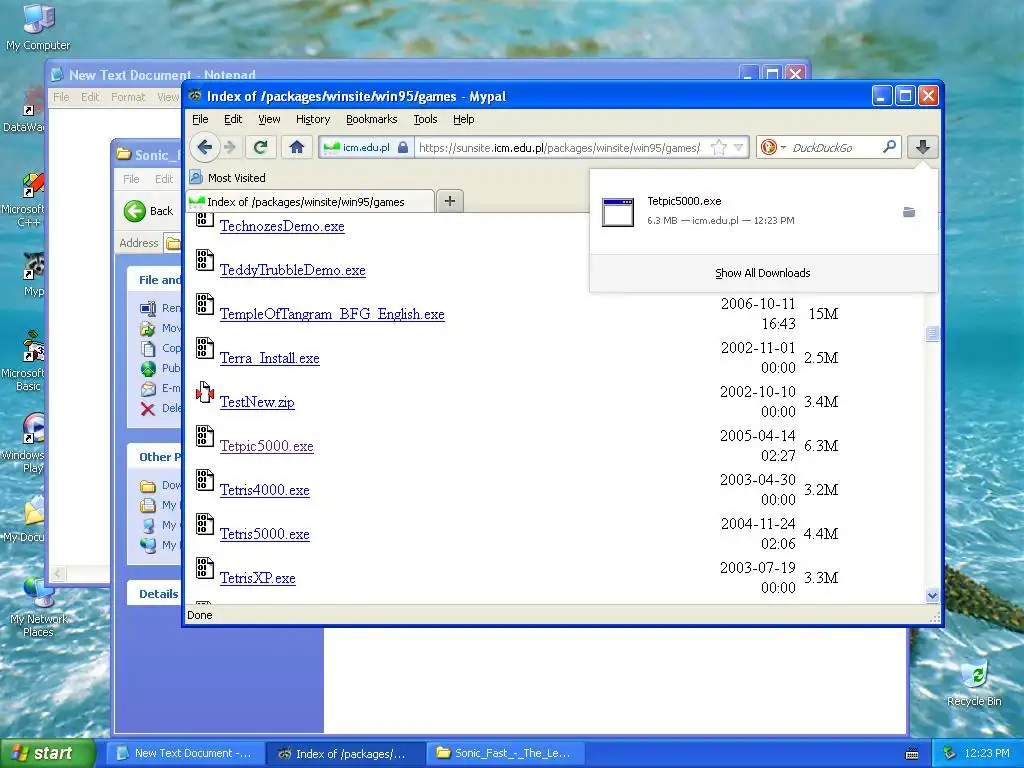This screenshot has height=768, width=1024.
Task: Open the History menu in Mypal
Action: [x=313, y=119]
